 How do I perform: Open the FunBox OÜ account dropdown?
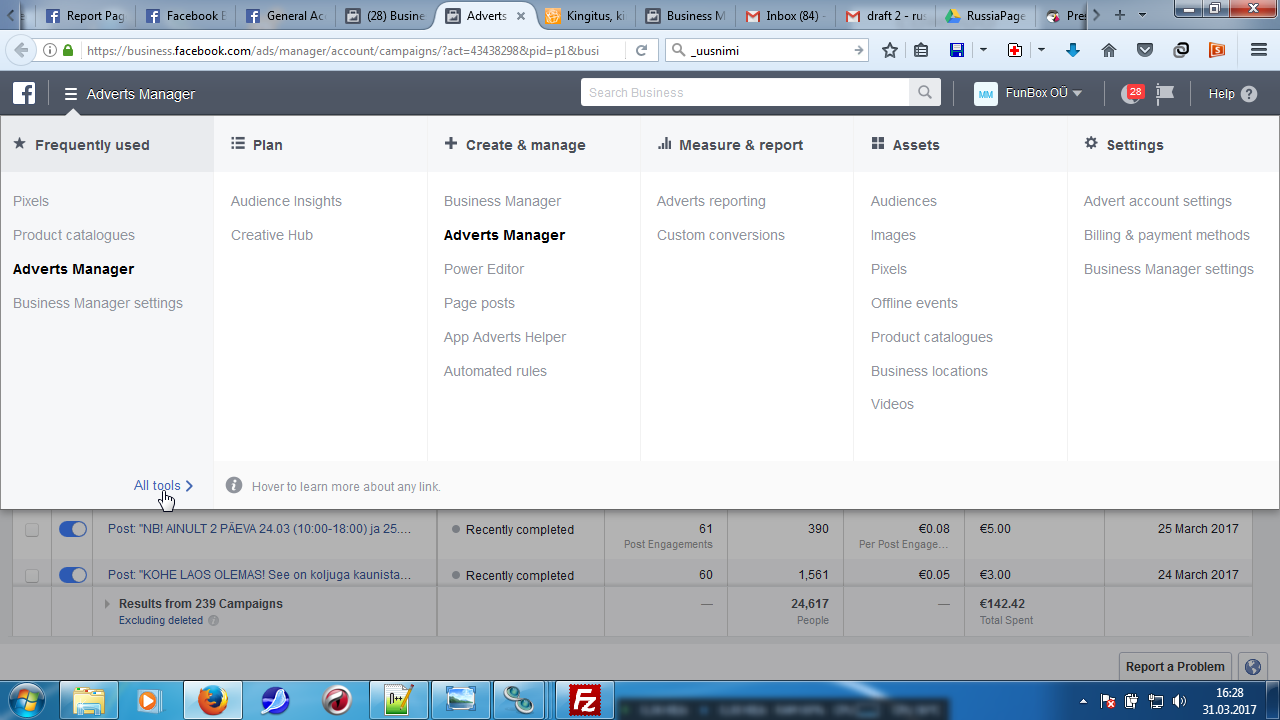point(1028,93)
